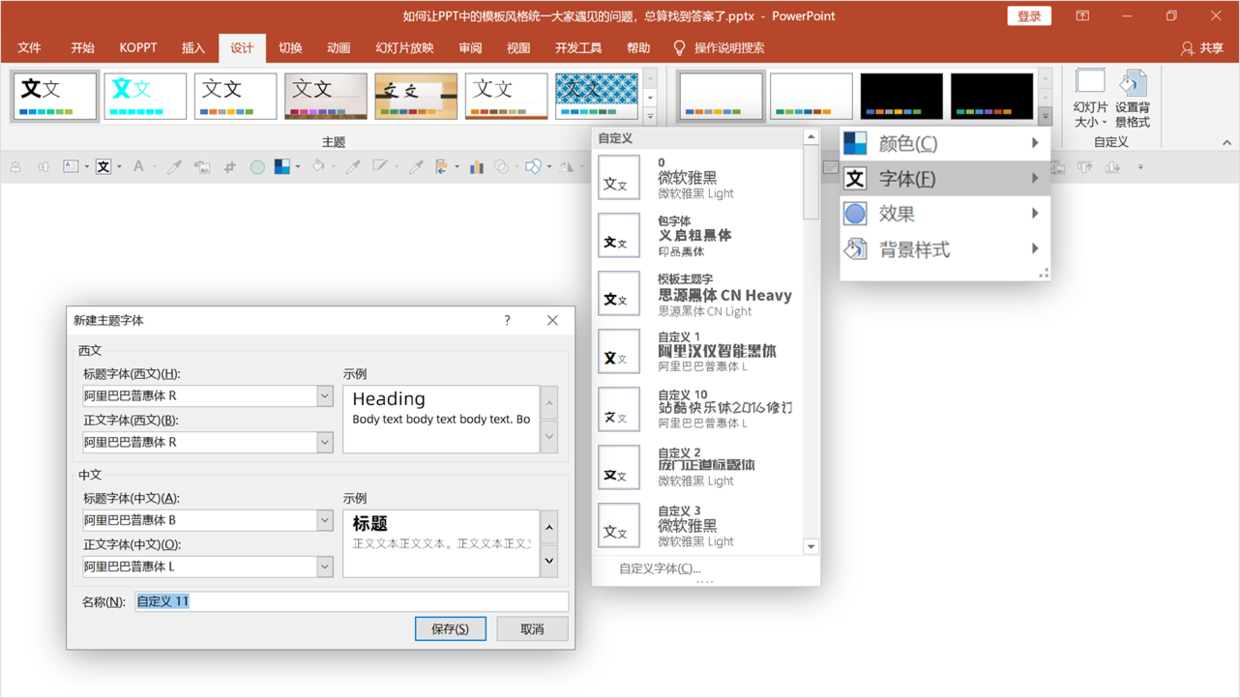Switch to the 切换 (Transitions) tab
The height and width of the screenshot is (698, 1240).
[x=290, y=48]
